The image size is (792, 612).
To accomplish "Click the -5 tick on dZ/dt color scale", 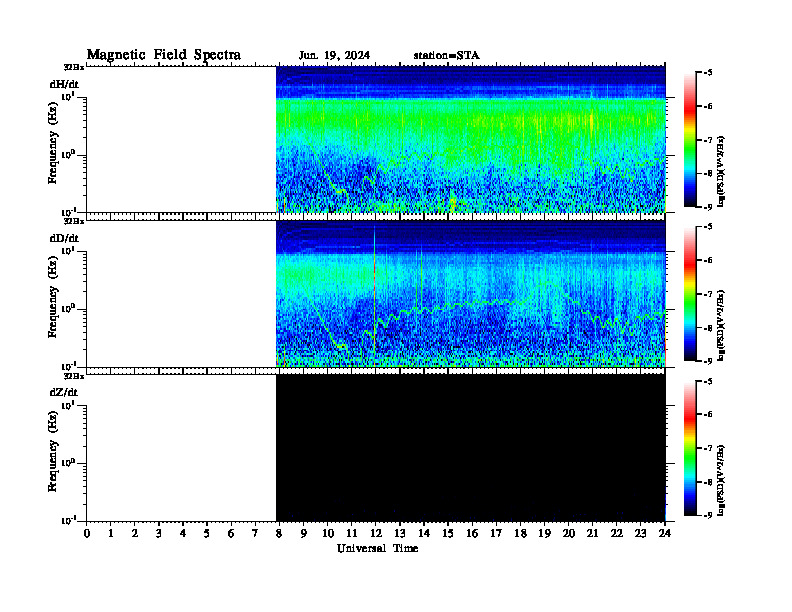I will tap(708, 381).
